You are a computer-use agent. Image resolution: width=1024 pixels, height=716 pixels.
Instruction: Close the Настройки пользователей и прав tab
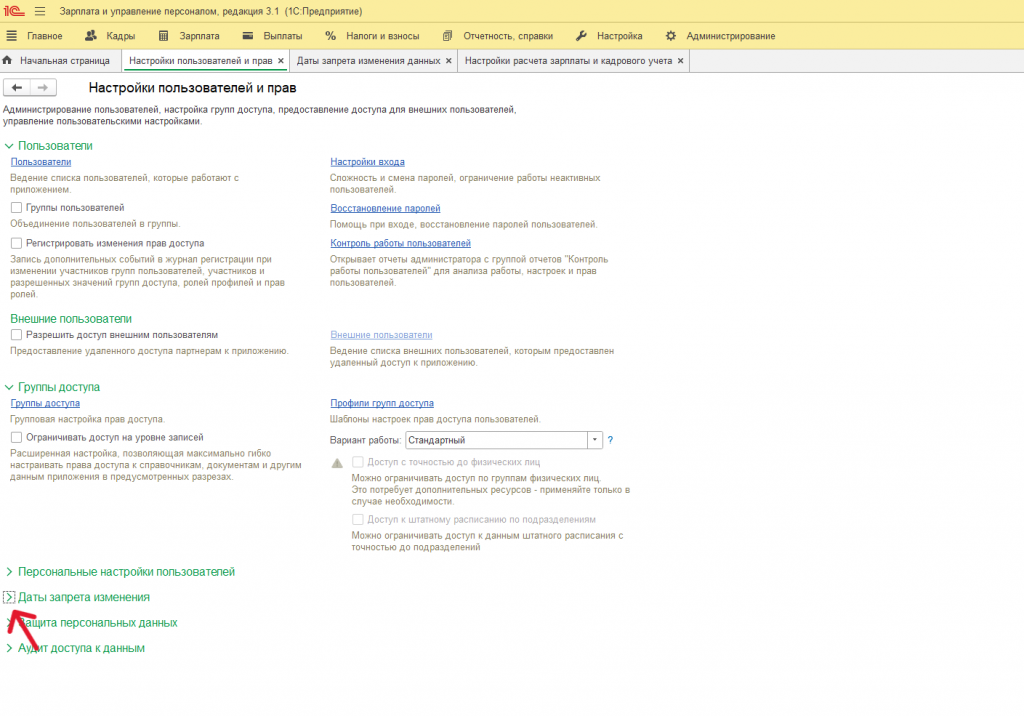point(281,61)
